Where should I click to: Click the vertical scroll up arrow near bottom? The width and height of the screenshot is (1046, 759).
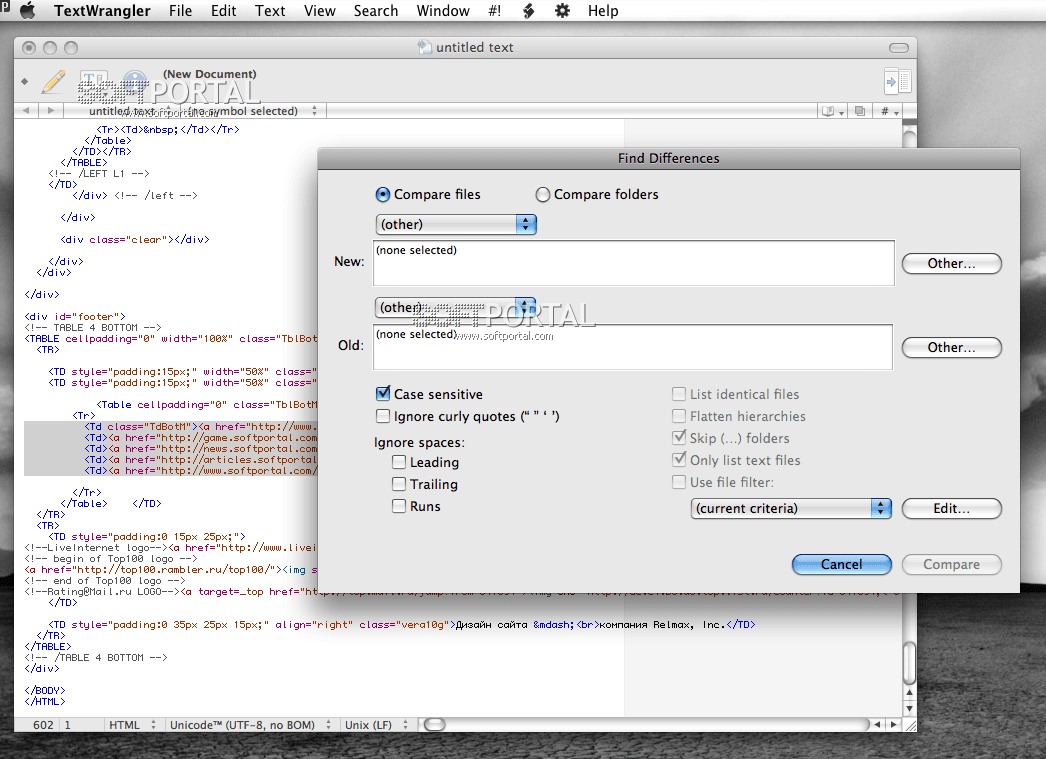pyautogui.click(x=909, y=693)
